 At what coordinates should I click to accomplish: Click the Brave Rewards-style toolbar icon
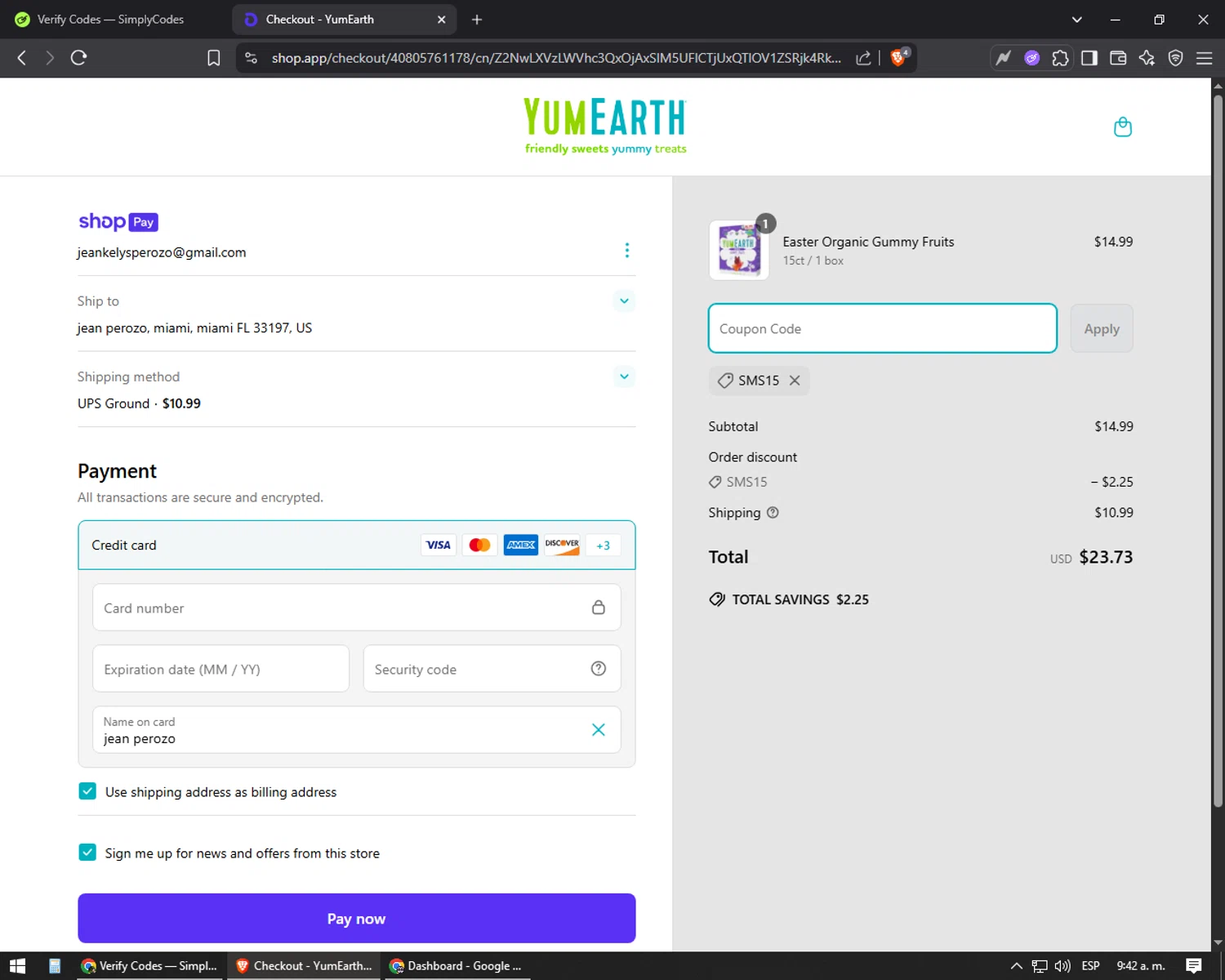click(x=1003, y=57)
